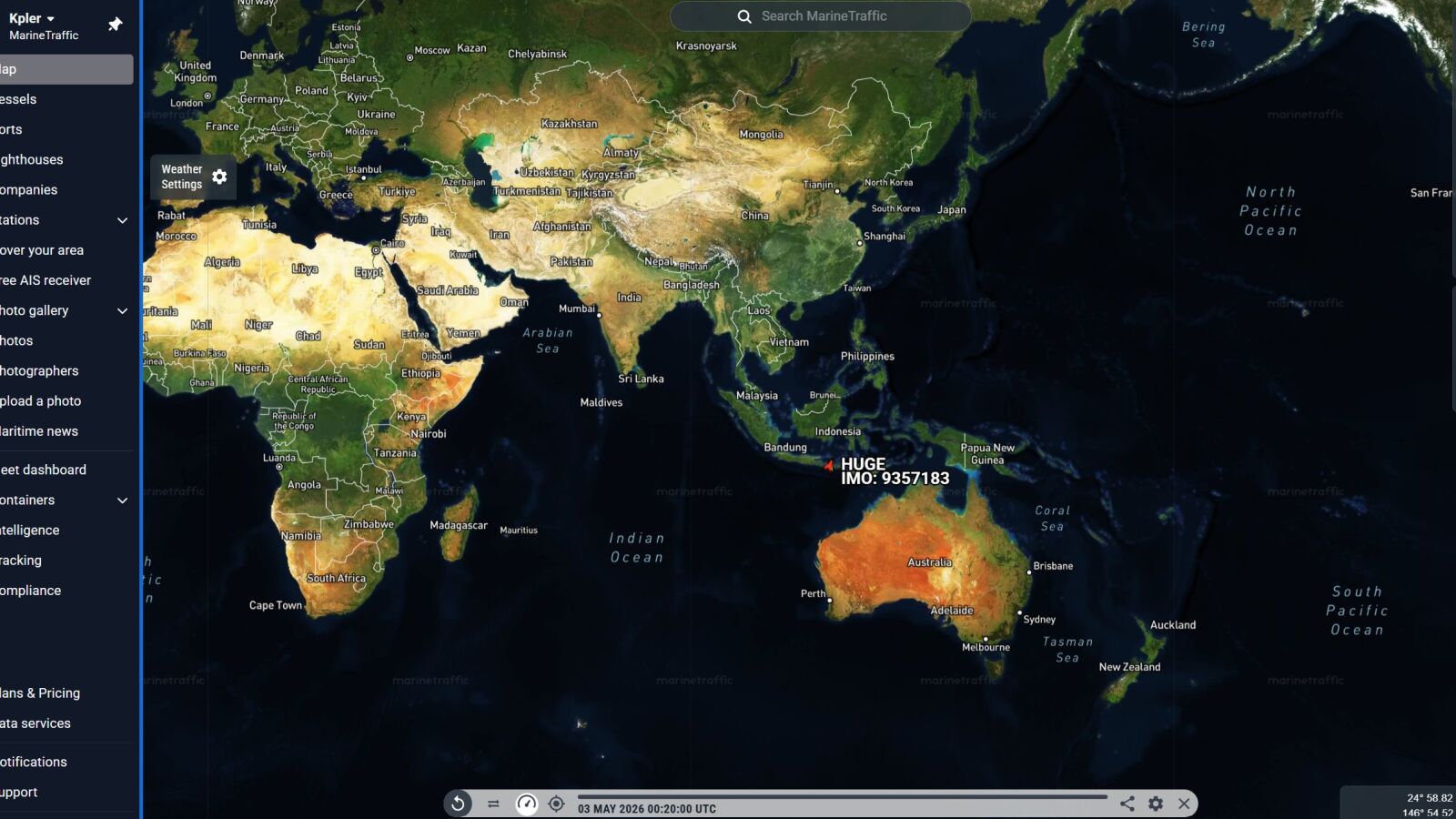1456x819 pixels.
Task: Expand the Photo gallery chevron
Action: coord(122,311)
